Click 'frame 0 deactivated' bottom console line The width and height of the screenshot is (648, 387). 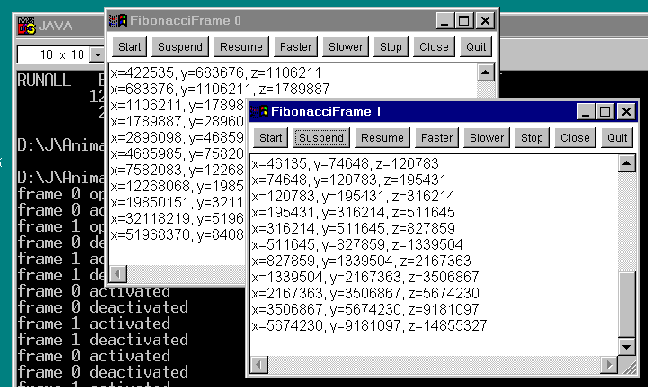pyautogui.click(x=103, y=372)
